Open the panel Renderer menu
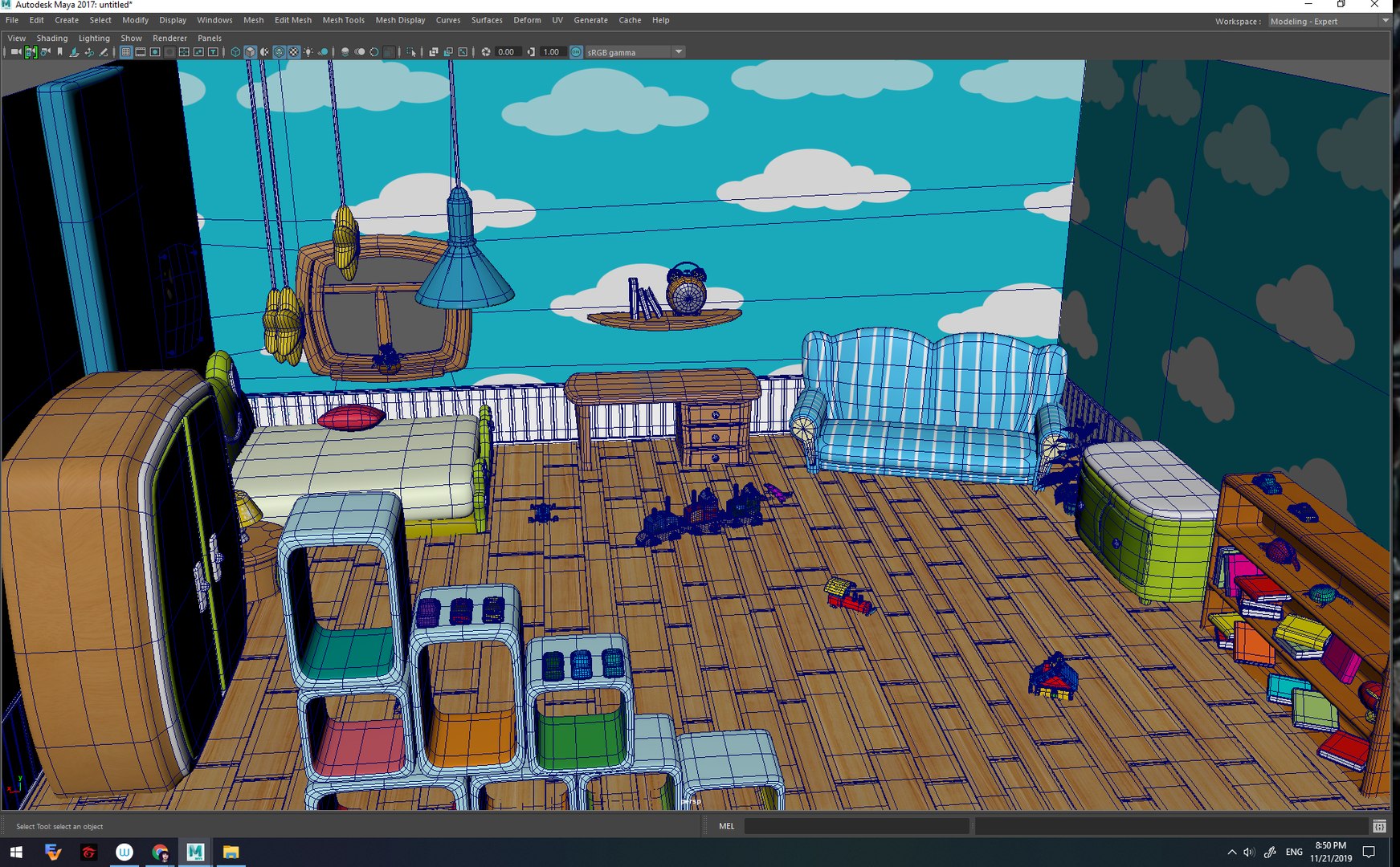This screenshot has height=867, width=1400. 169,38
